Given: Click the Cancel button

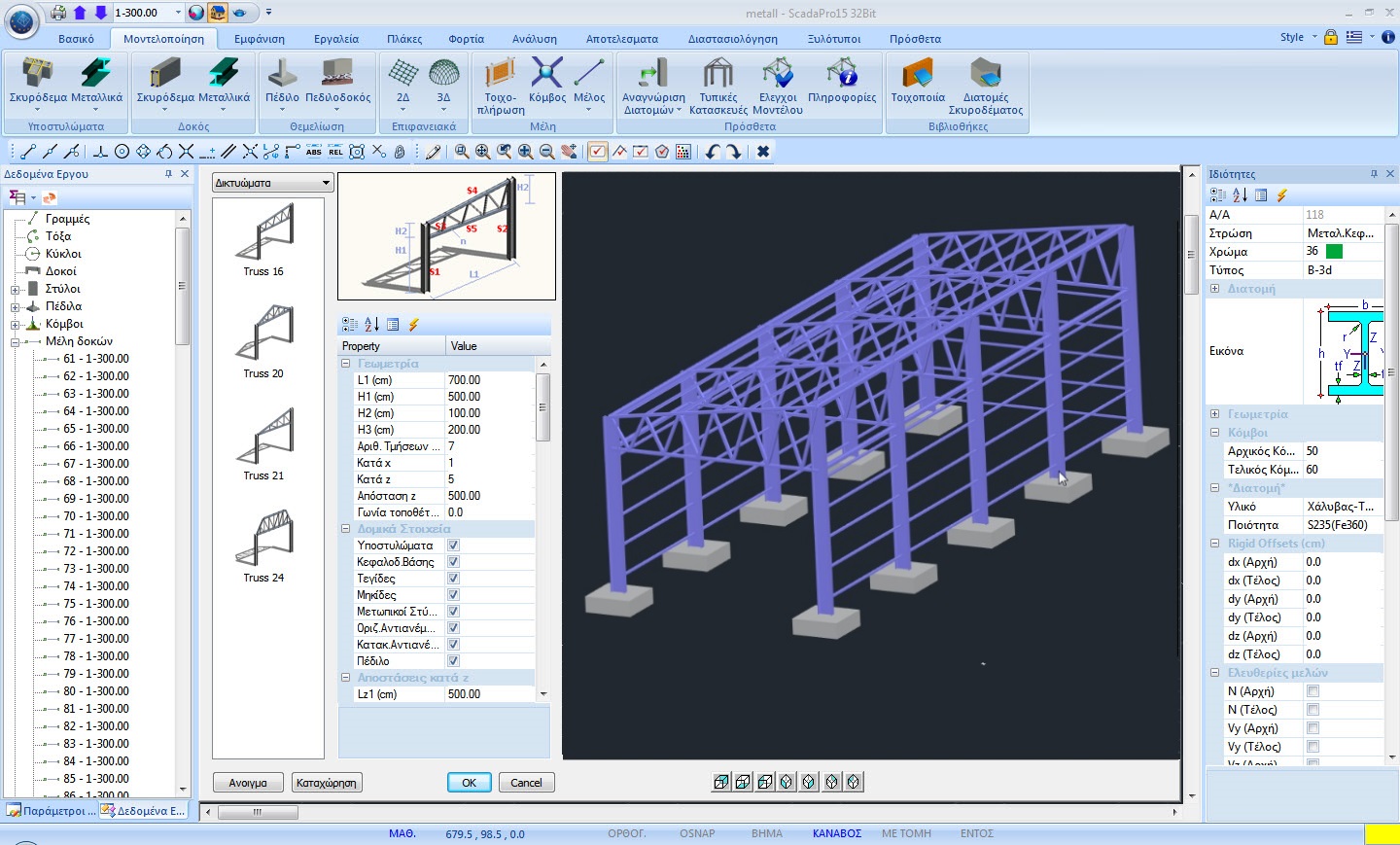Looking at the screenshot, I should [526, 783].
